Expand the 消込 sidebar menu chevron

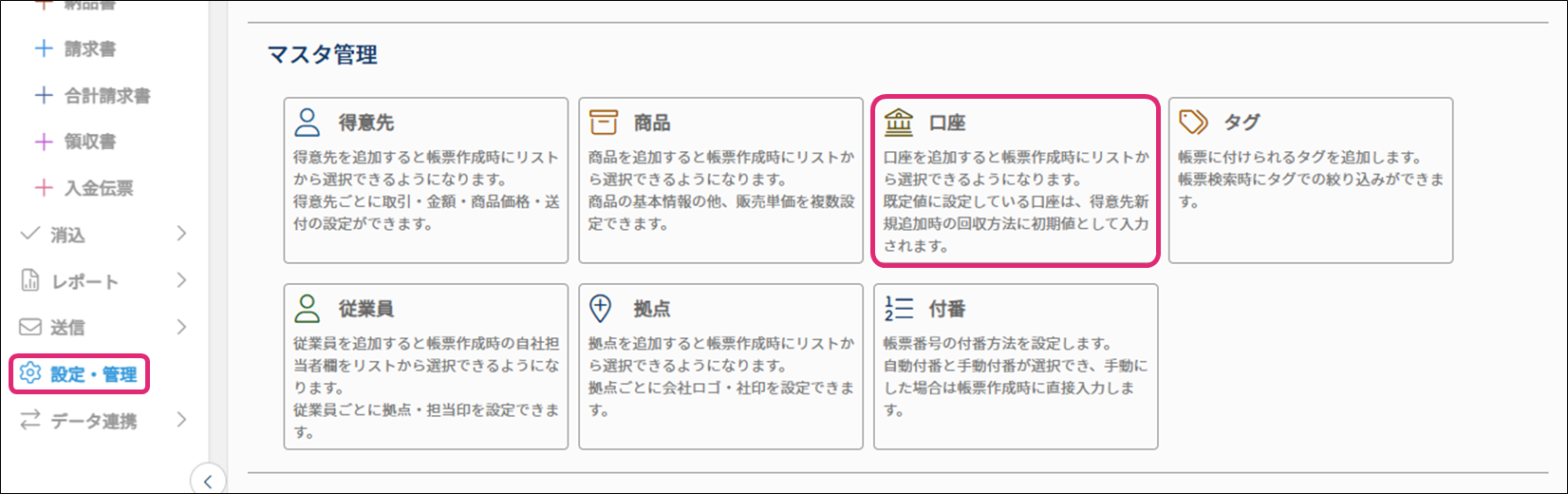pos(181,234)
